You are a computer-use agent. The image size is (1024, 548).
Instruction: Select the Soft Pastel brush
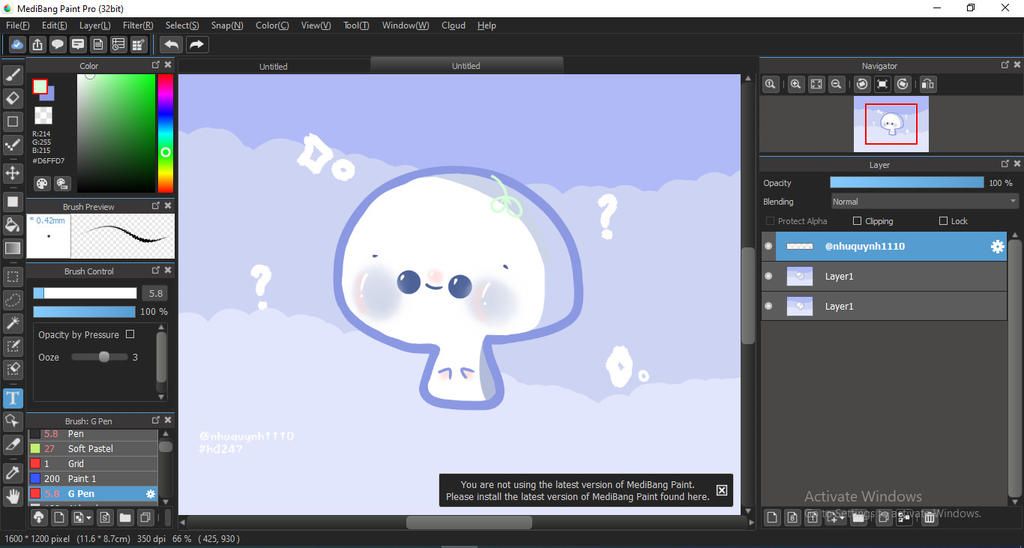tap(90, 449)
